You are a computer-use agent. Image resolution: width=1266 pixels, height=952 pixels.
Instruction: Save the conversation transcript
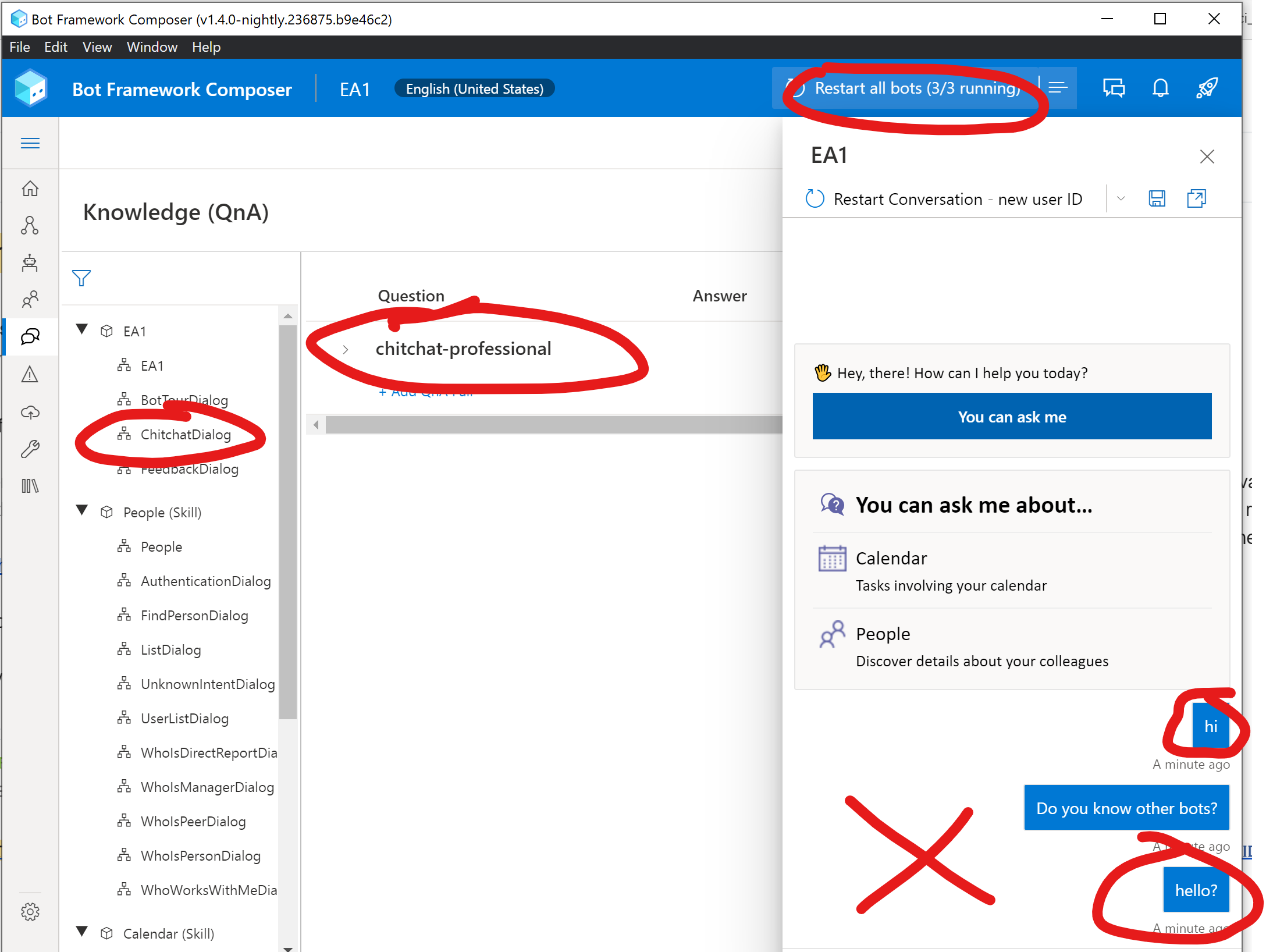coord(1157,198)
